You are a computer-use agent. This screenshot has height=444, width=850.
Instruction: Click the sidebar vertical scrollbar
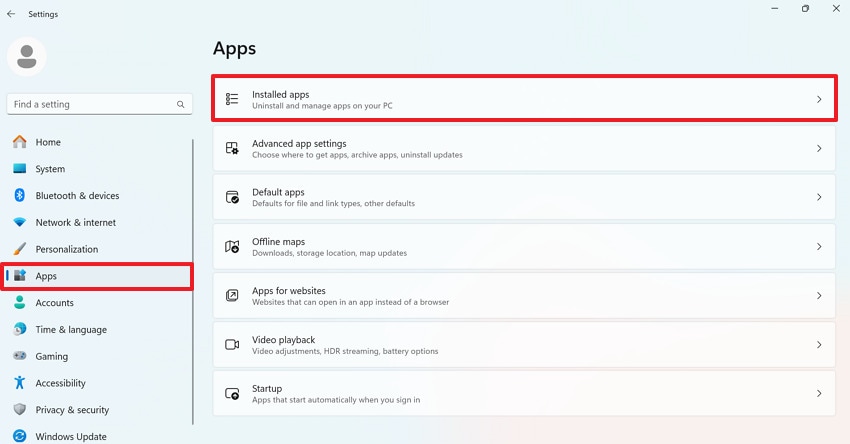(192, 282)
